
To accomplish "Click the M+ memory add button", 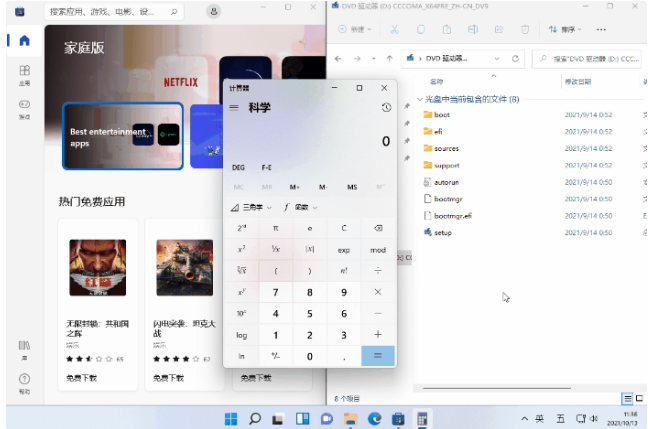I will coord(294,187).
